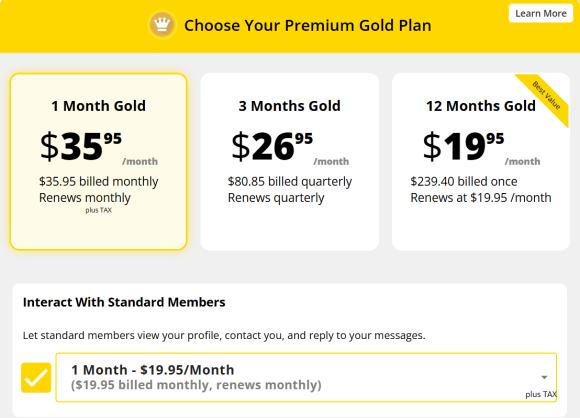
Task: Click the 12 Months Gold title
Action: [481, 106]
